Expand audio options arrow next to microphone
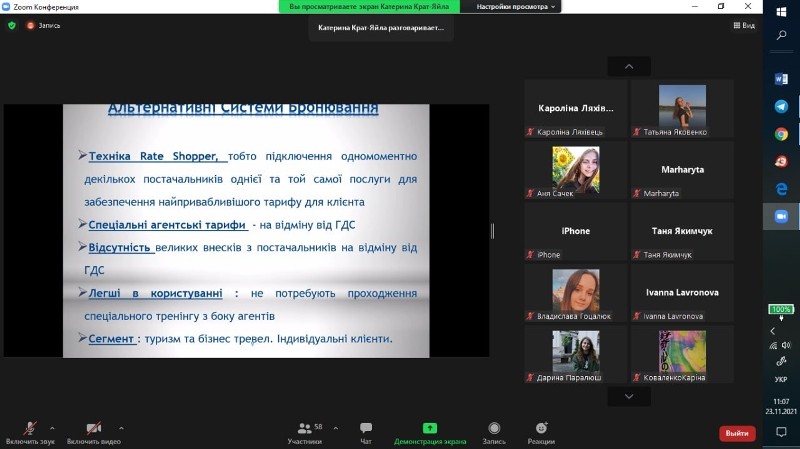Image resolution: width=800 pixels, height=449 pixels. click(x=52, y=428)
